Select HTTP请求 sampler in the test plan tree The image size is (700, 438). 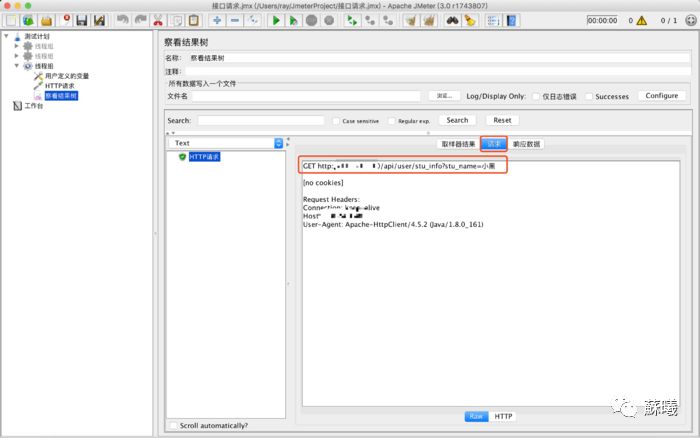coord(59,86)
